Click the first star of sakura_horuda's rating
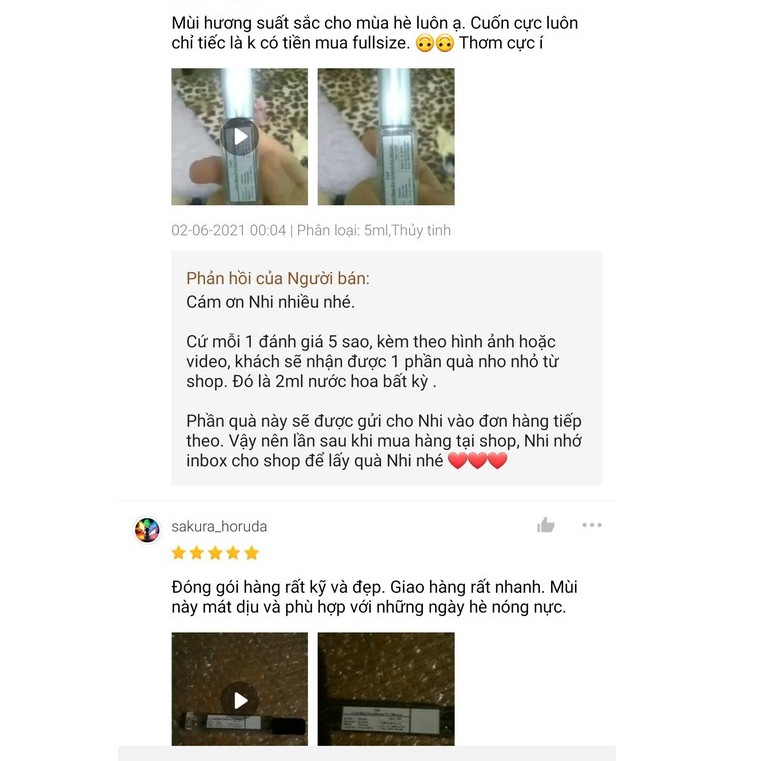 point(179,552)
